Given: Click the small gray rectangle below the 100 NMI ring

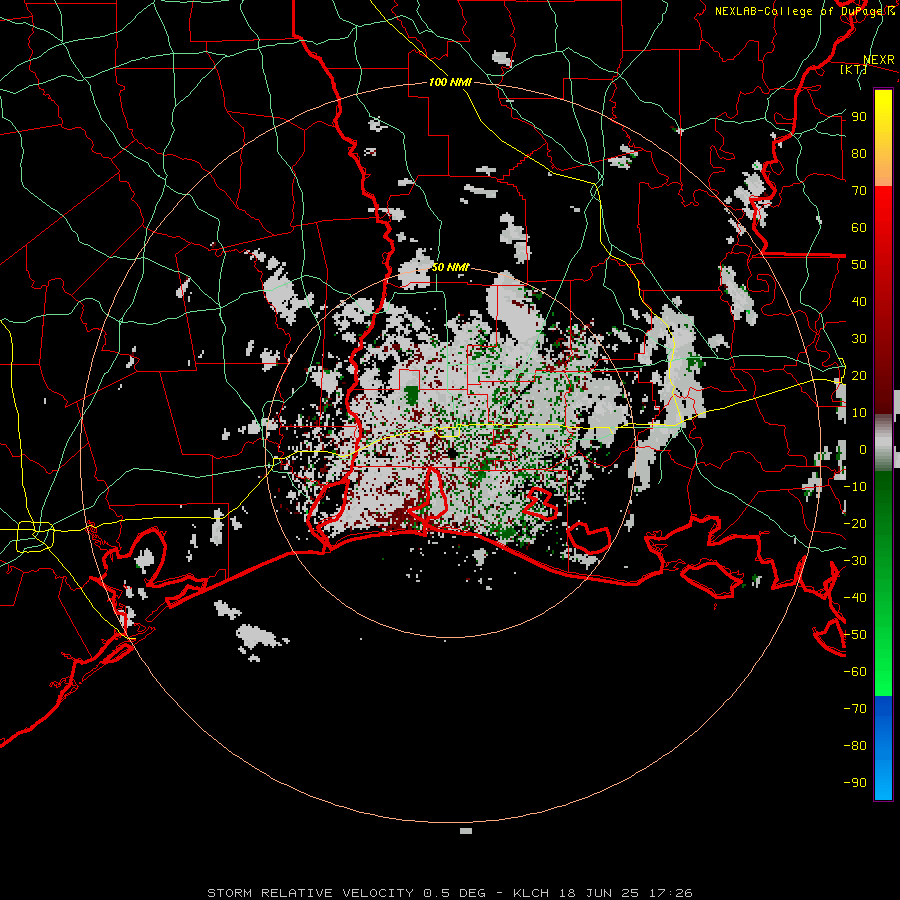Looking at the screenshot, I should pos(466,831).
